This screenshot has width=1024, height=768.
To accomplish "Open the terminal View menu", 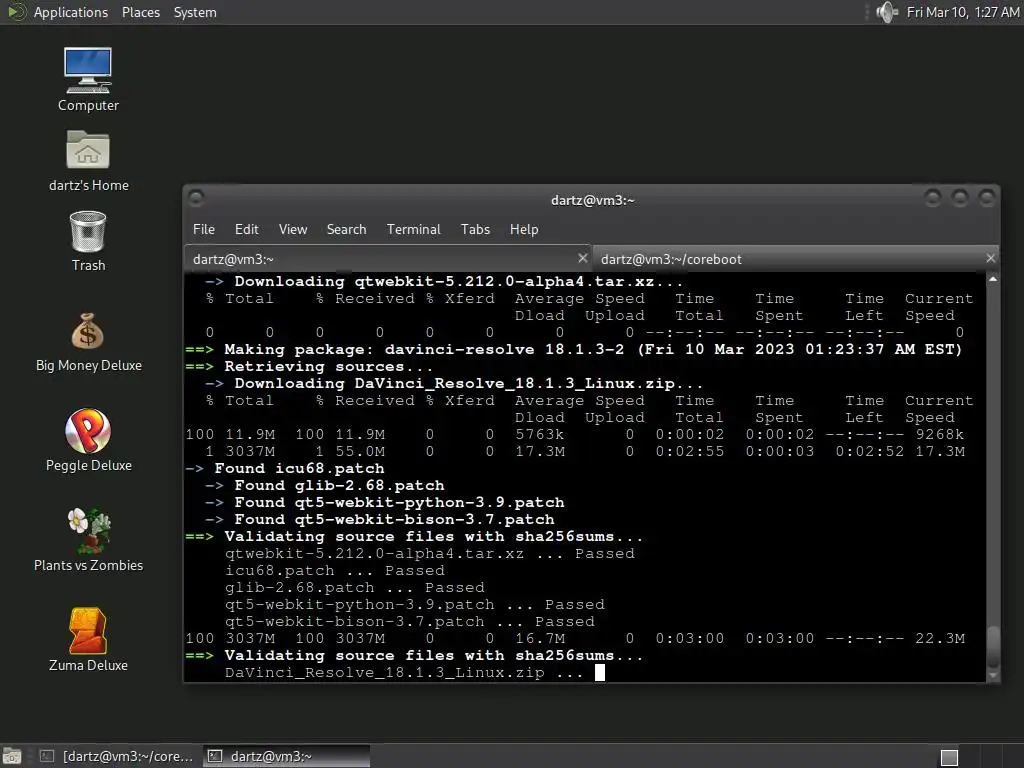I will (293, 229).
